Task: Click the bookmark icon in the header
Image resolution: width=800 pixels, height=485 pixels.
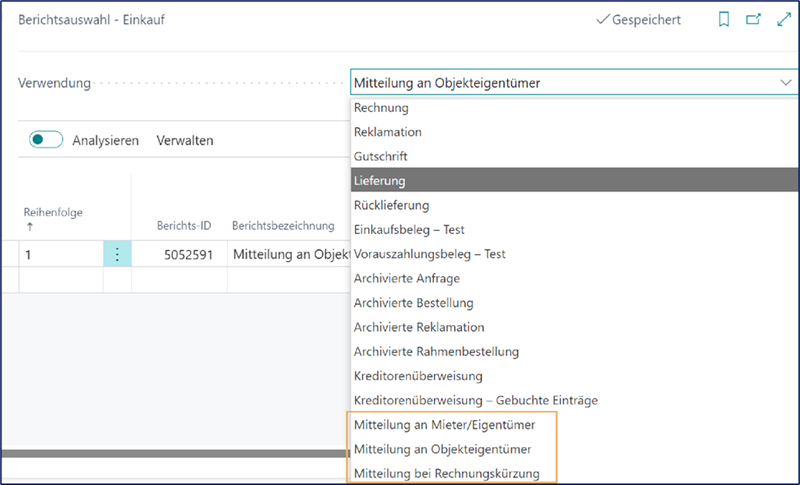Action: pyautogui.click(x=724, y=20)
